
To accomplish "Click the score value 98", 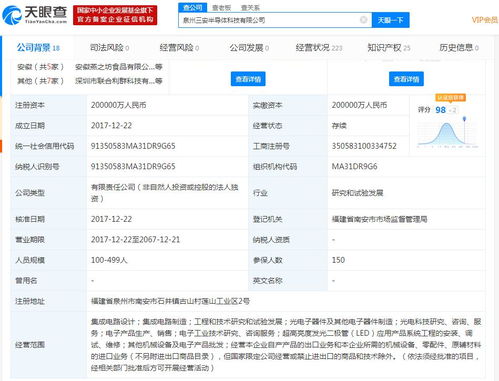I will [440, 110].
